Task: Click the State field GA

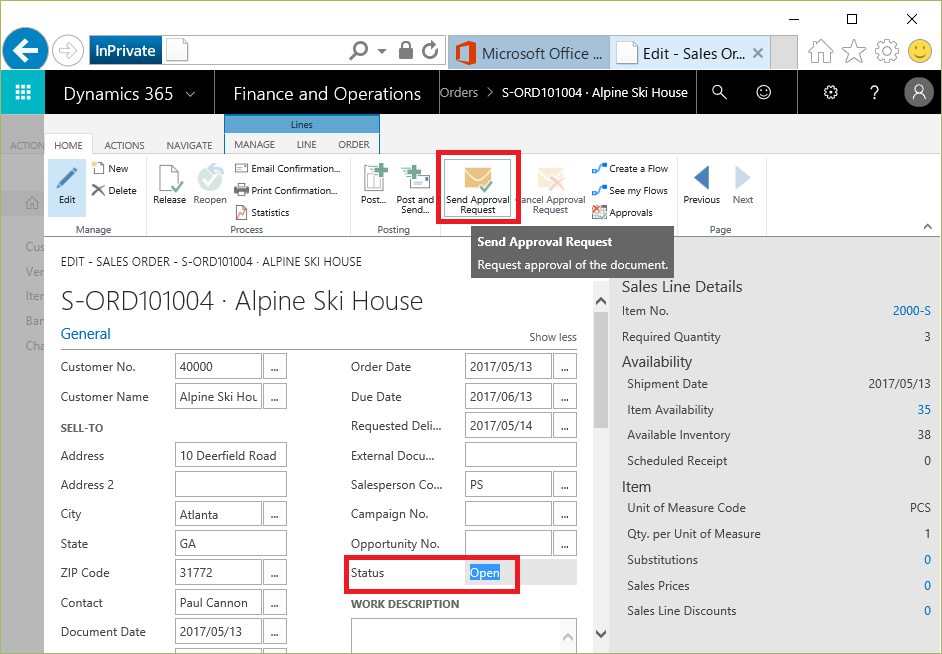Action: point(231,543)
